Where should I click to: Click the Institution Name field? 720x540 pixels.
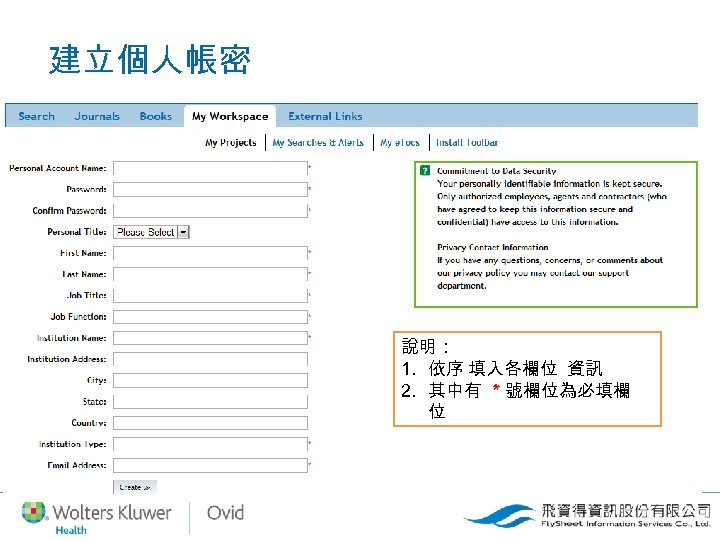pyautogui.click(x=210, y=338)
